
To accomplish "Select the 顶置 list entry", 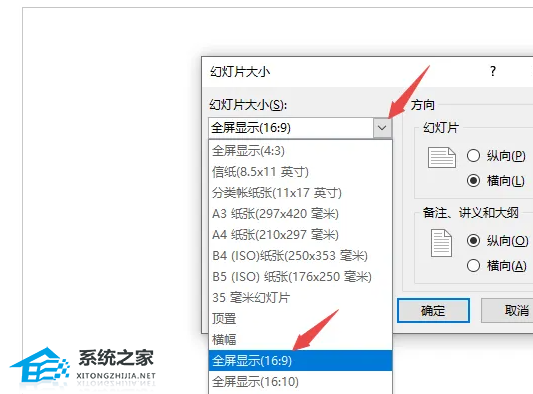I will (x=300, y=319).
